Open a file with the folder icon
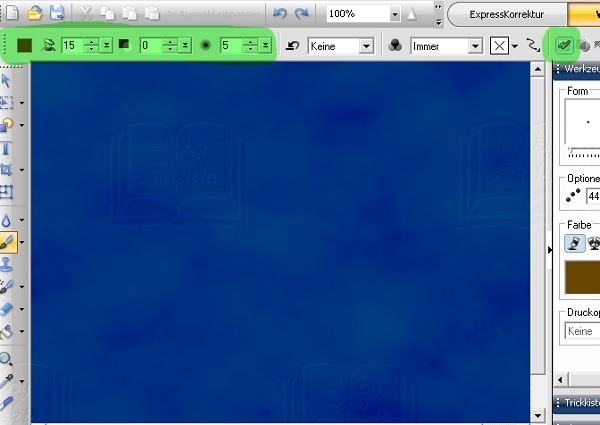 pyautogui.click(x=34, y=13)
